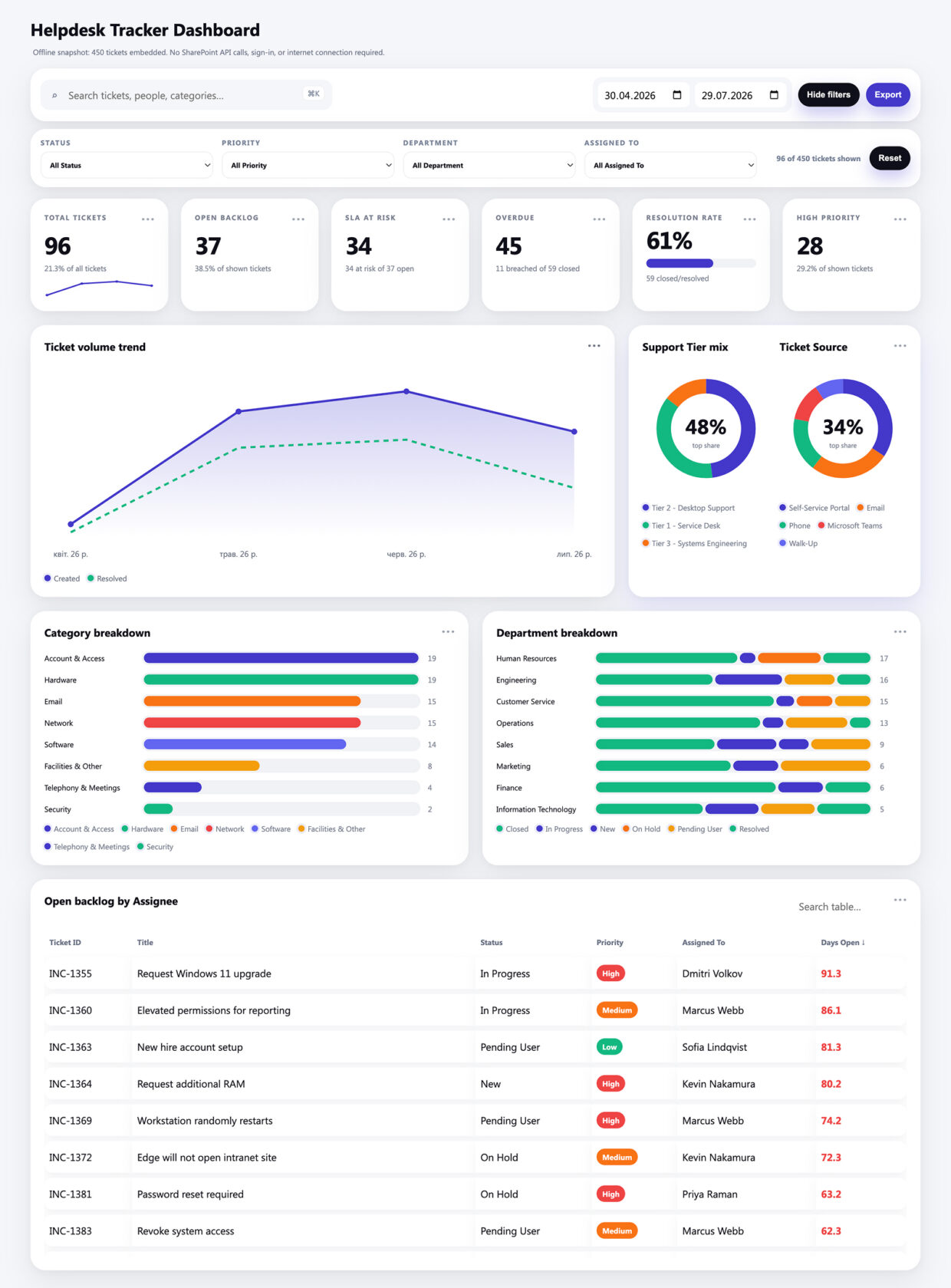Open Open Backlog card options menu

(298, 219)
